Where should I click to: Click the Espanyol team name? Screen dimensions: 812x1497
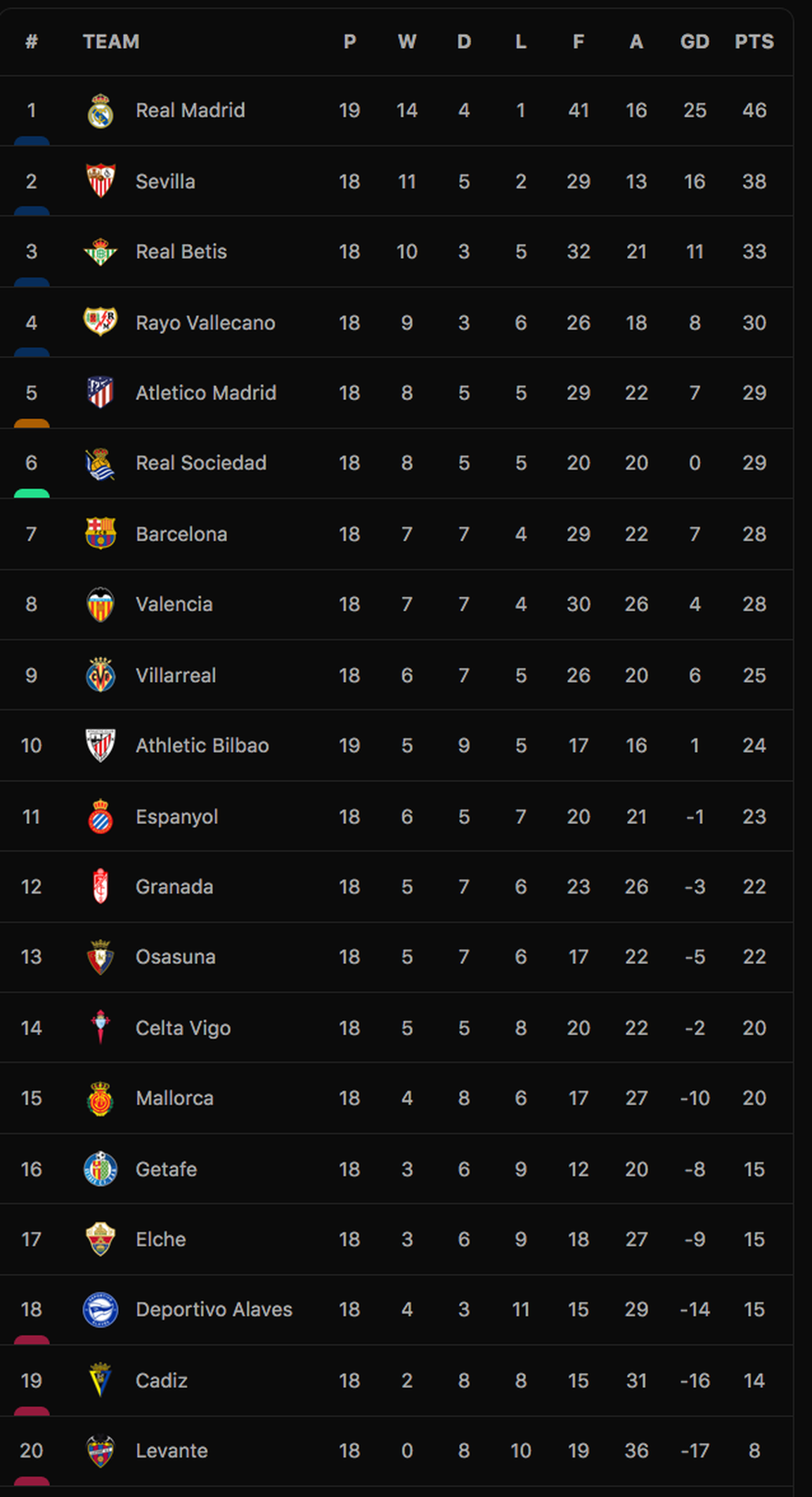(176, 816)
